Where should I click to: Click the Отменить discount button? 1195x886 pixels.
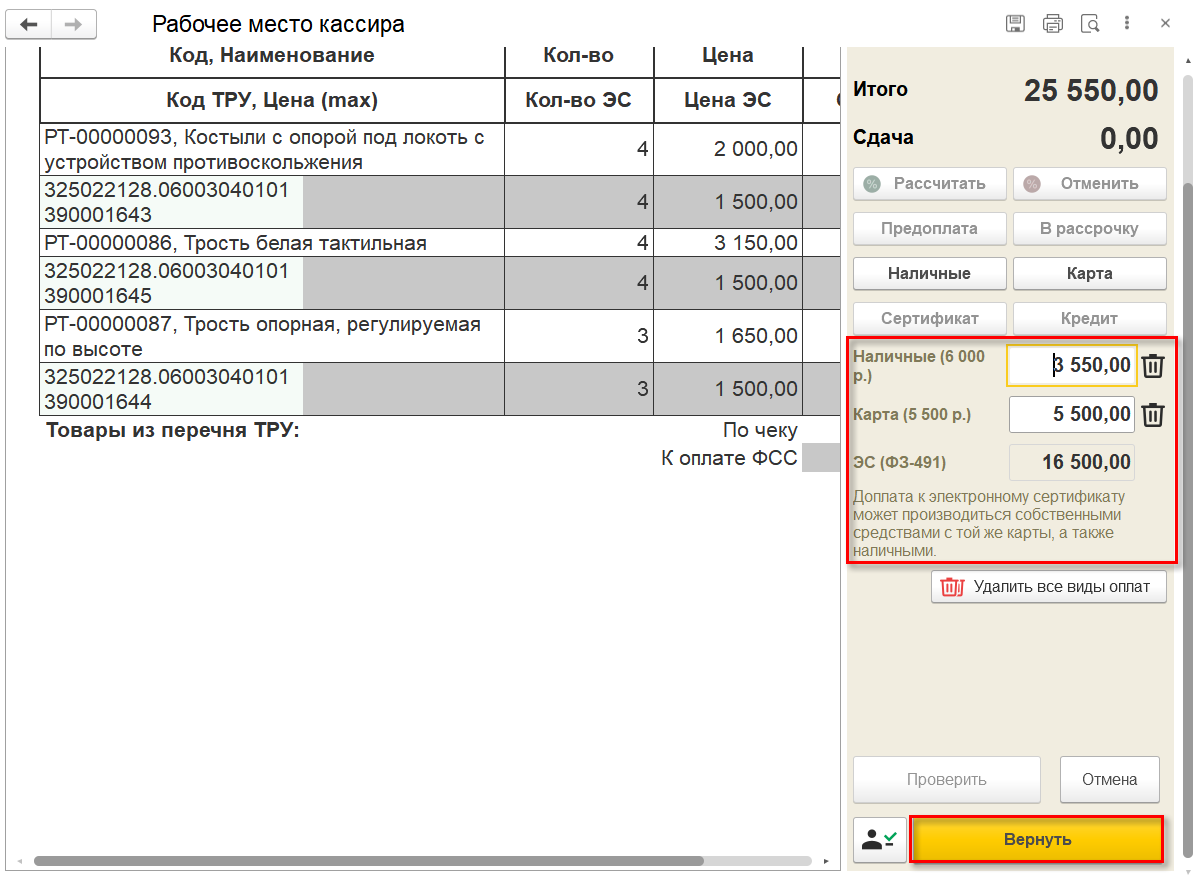click(1090, 184)
